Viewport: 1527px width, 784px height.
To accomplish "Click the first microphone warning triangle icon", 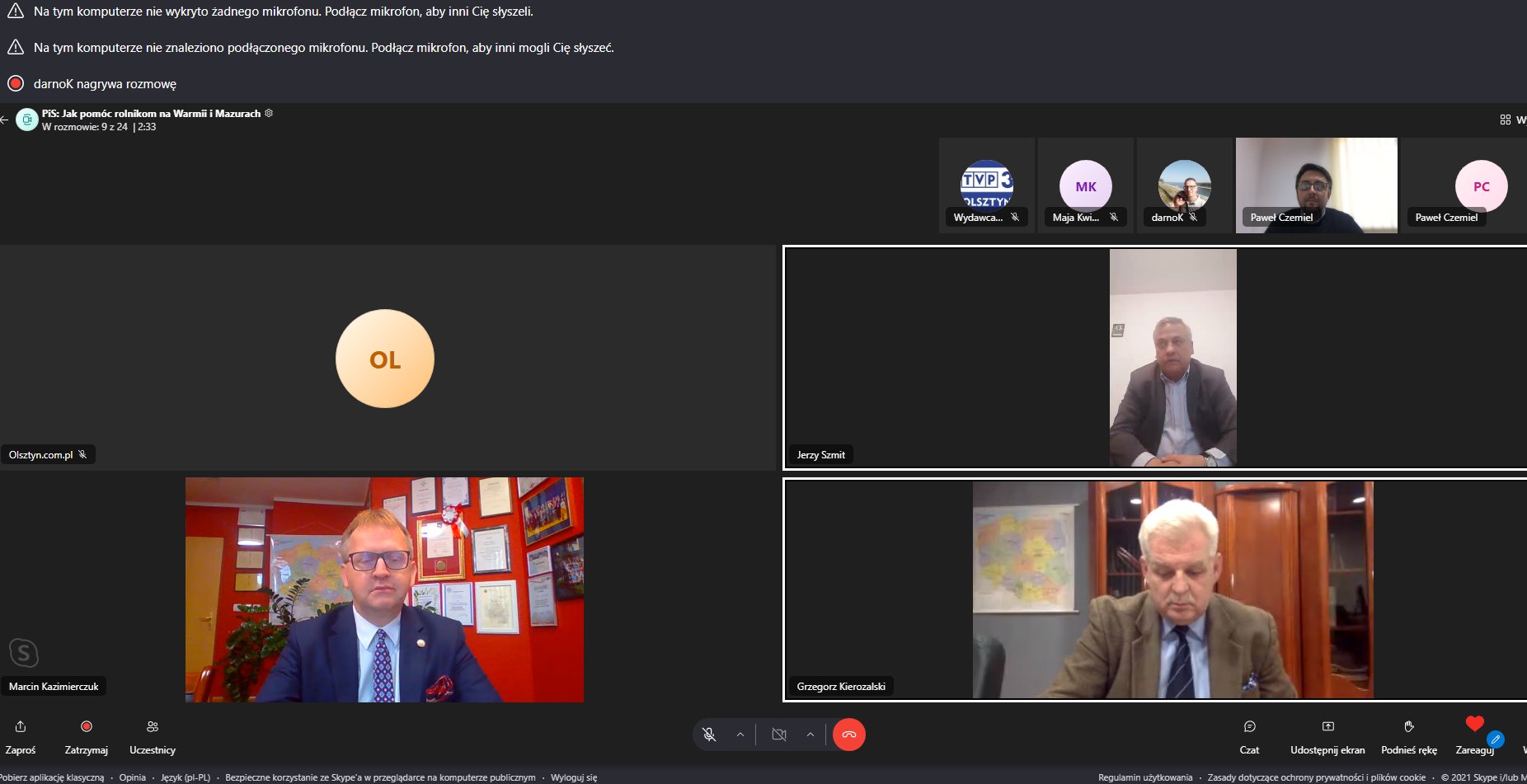I will click(x=16, y=11).
